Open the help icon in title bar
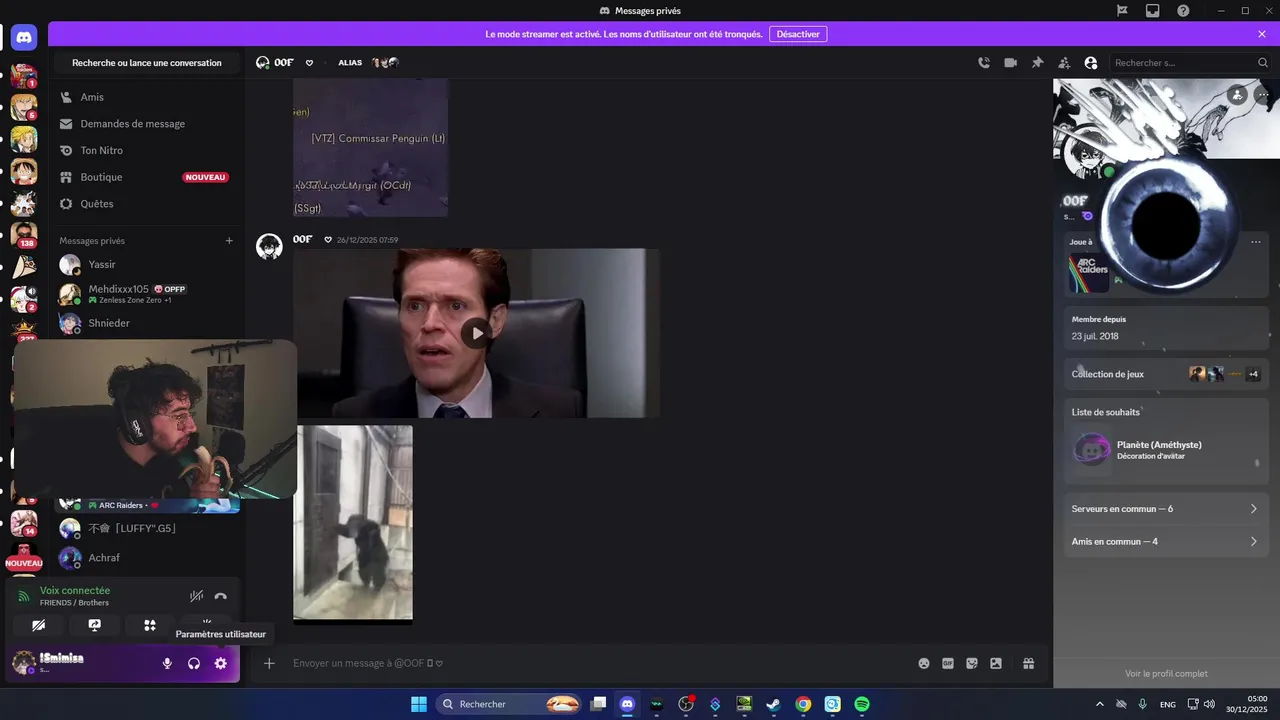1280x720 pixels. [x=1184, y=10]
